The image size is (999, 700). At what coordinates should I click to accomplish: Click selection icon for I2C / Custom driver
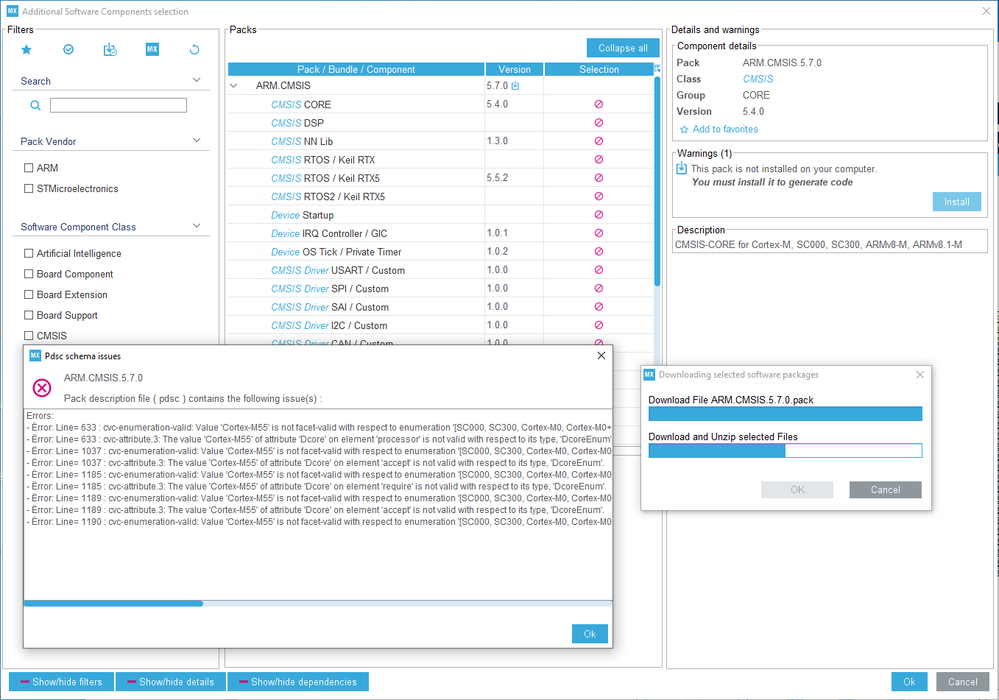click(599, 325)
